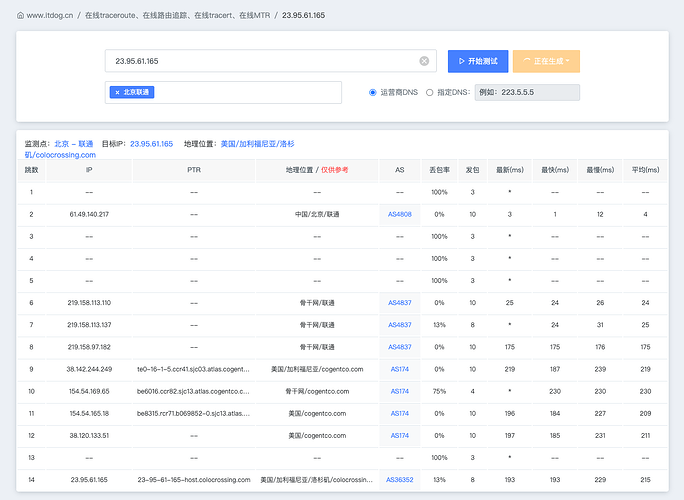Open the AS4808 link in hop 2

point(400,214)
